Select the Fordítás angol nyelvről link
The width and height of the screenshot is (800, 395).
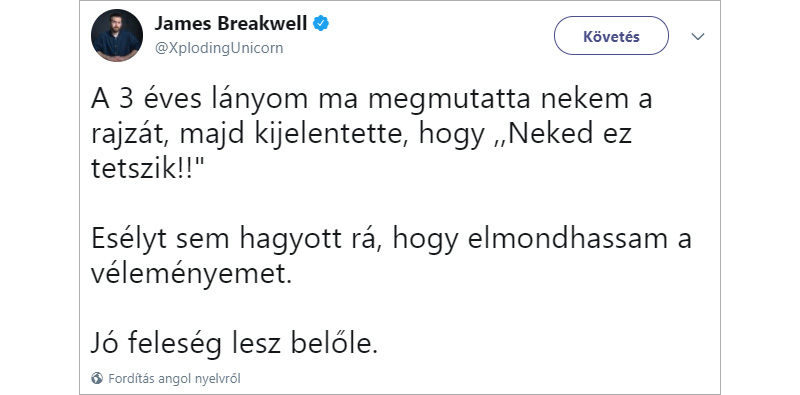point(174,379)
